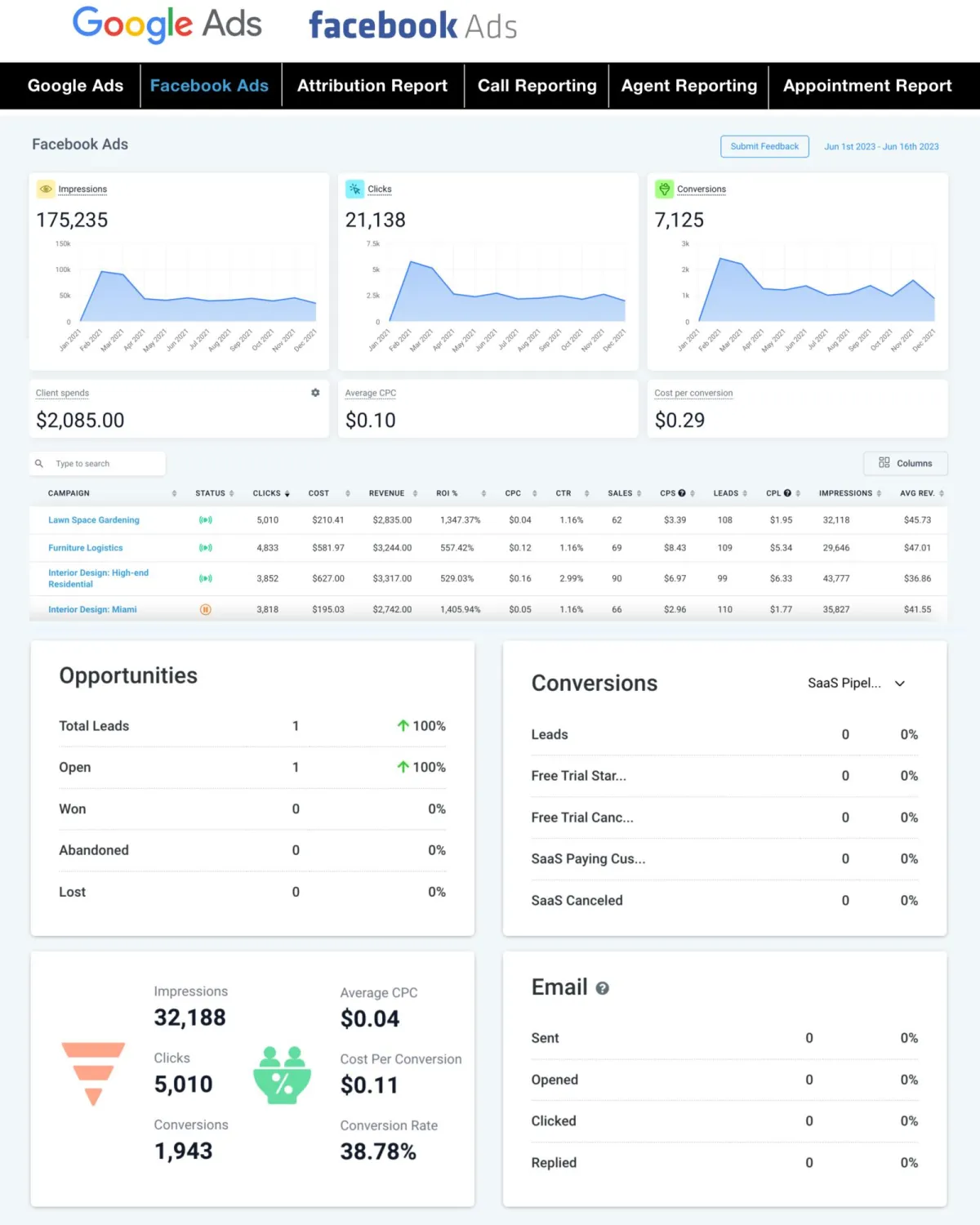
Task: Open the Furniture Logistics campaign
Action: [x=86, y=548]
